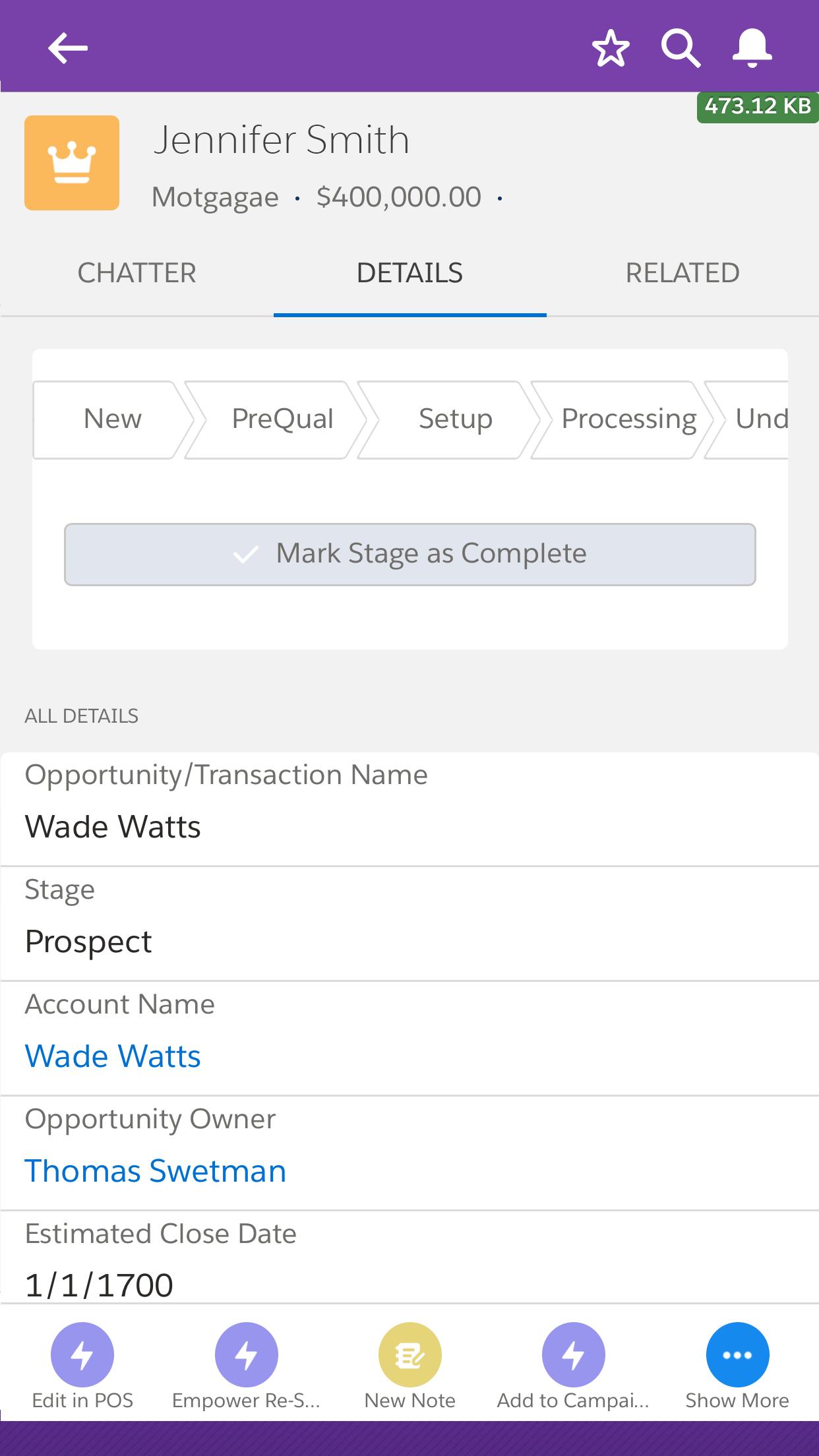
Task: Switch to the RELATED tab
Action: (x=682, y=273)
